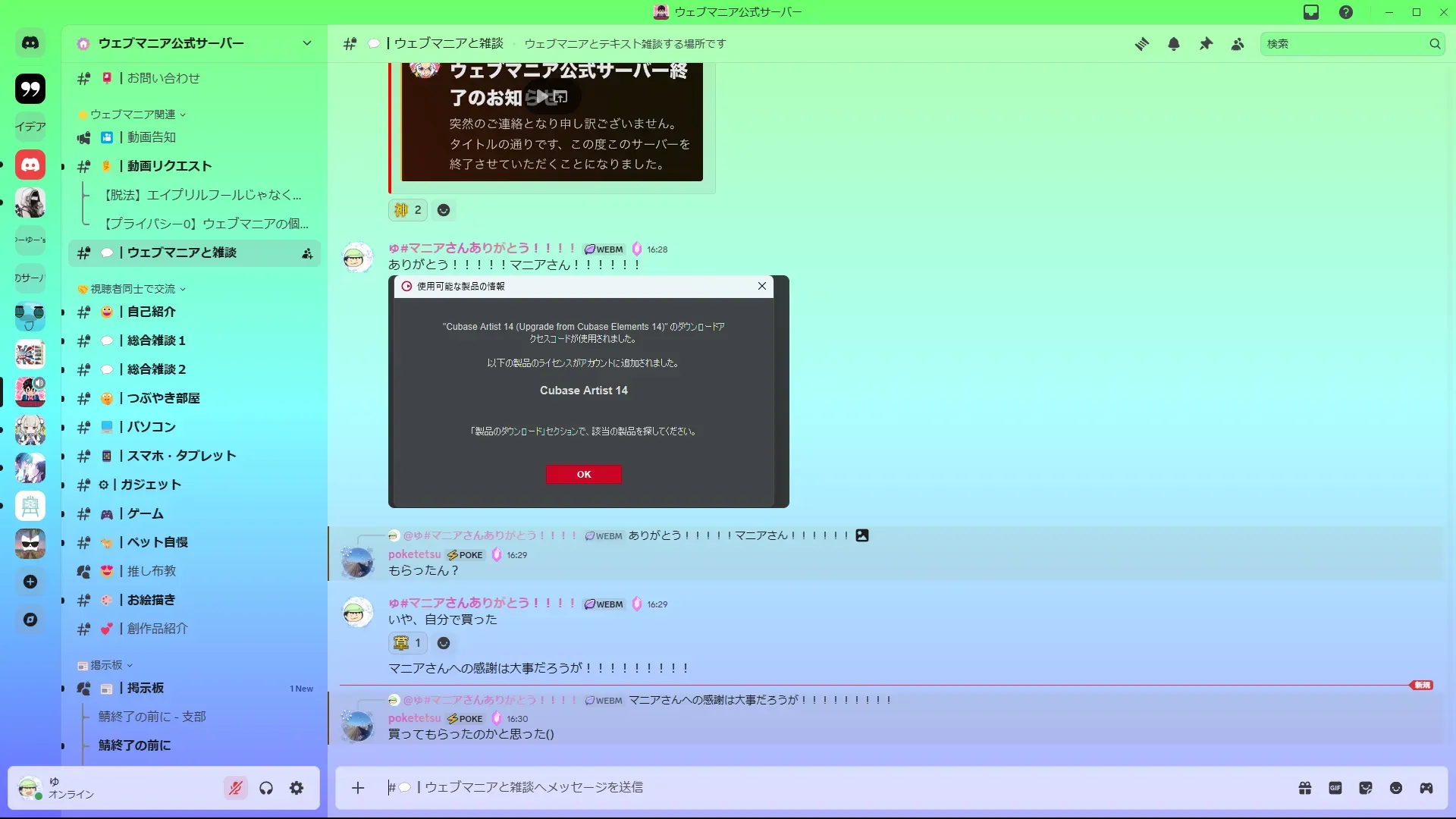The image size is (1456, 819).
Task: Toggle headphone deafen button
Action: click(x=266, y=788)
